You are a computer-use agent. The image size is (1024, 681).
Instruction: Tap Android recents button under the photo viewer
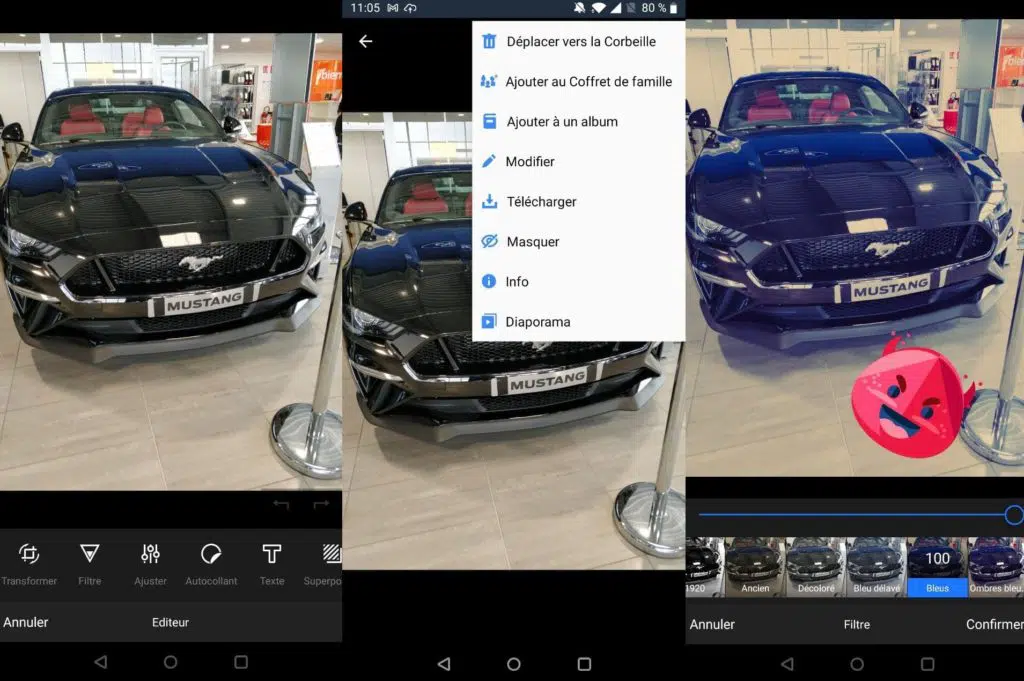584,664
